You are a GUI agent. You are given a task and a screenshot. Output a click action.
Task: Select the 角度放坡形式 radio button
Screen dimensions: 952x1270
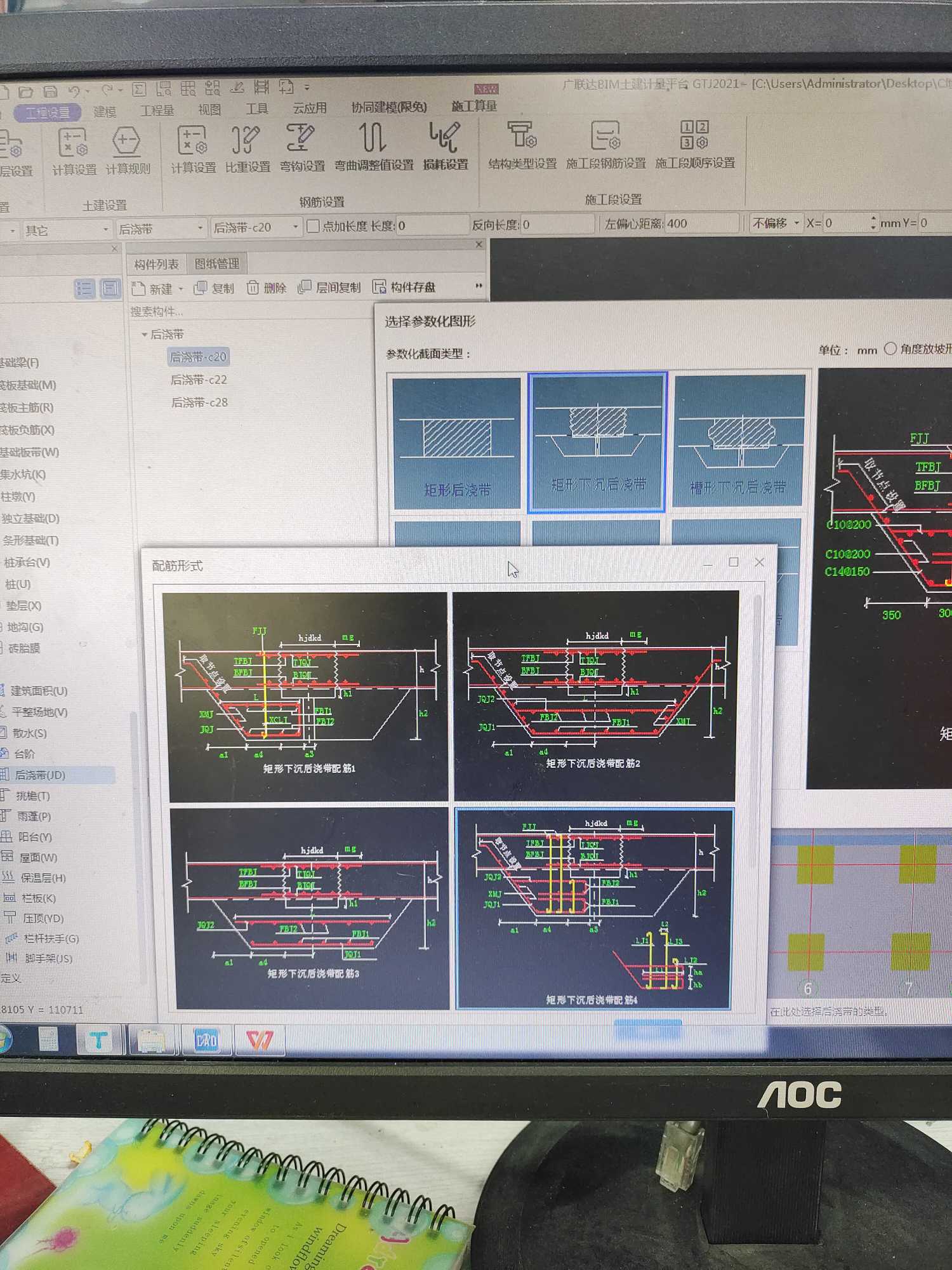click(x=890, y=349)
